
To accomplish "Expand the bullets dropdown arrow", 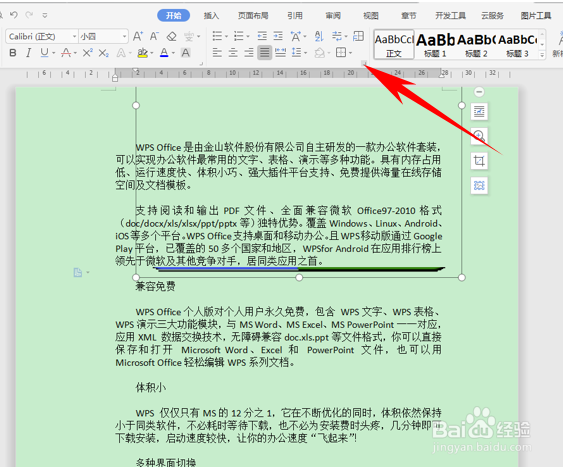I will pos(226,36).
